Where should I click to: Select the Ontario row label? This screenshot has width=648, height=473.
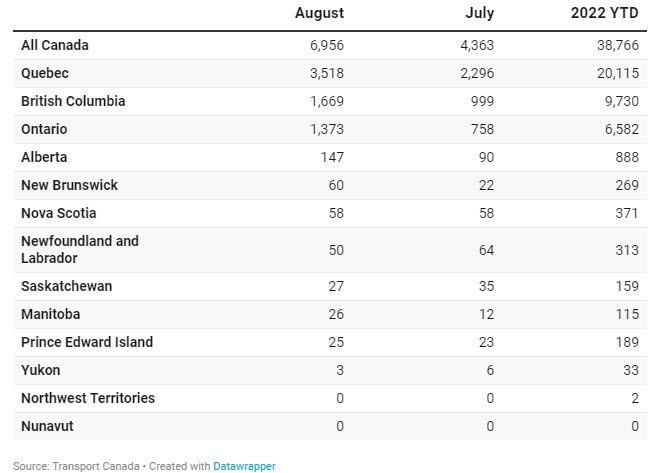46,130
